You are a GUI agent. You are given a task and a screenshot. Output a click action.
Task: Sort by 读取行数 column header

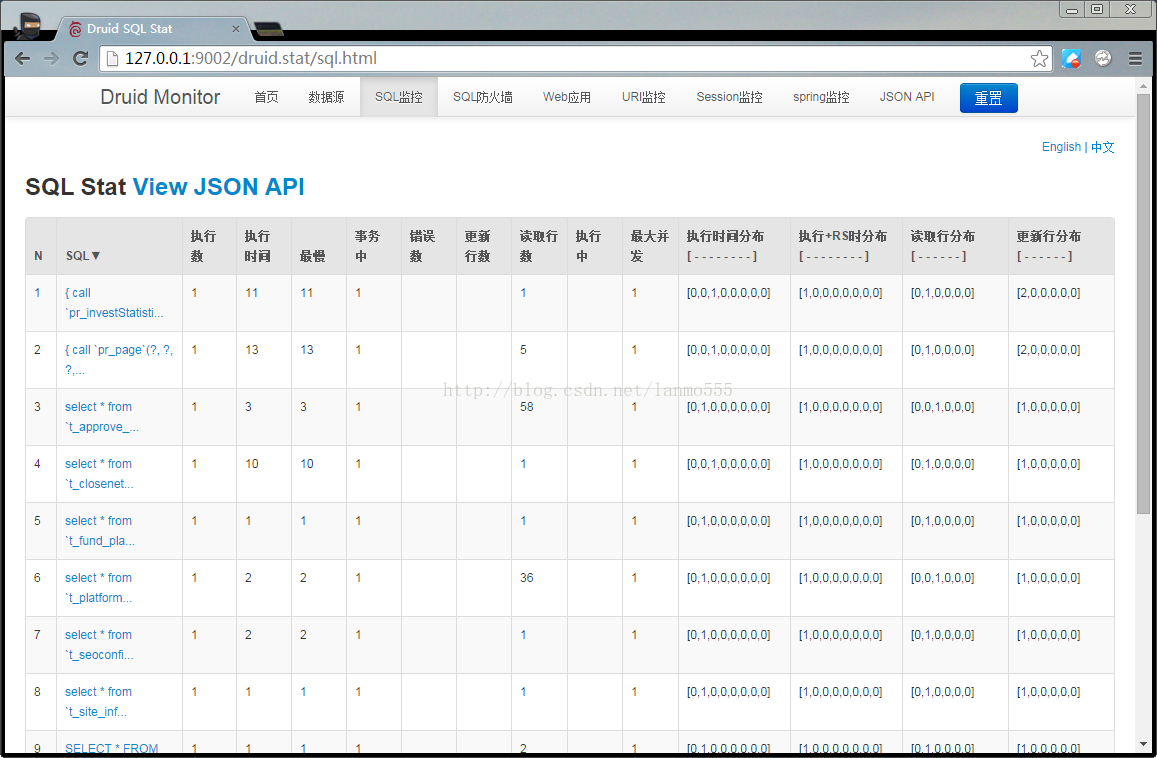(x=538, y=246)
